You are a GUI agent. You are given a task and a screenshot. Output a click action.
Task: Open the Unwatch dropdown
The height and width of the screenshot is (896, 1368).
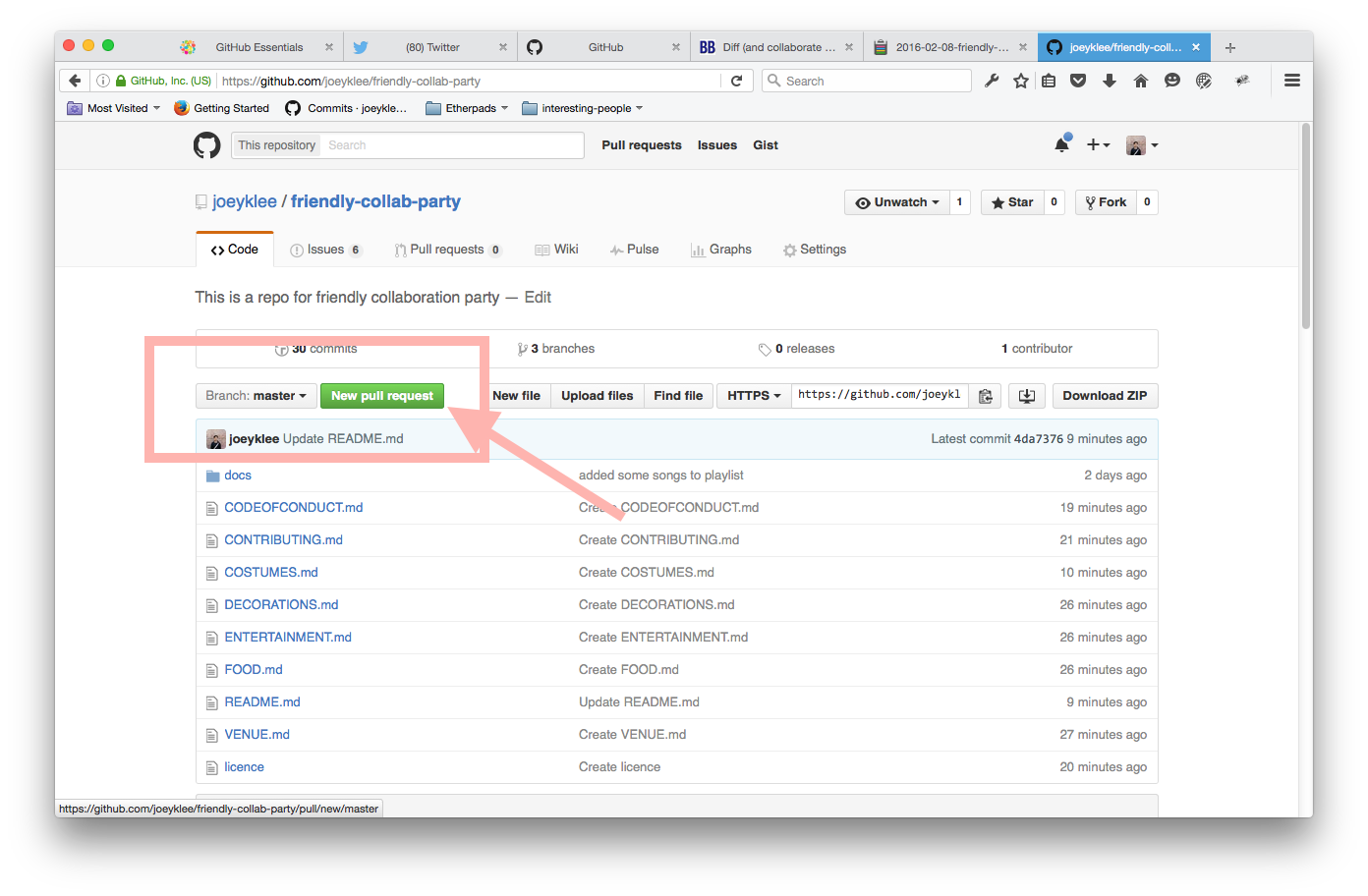[x=896, y=202]
